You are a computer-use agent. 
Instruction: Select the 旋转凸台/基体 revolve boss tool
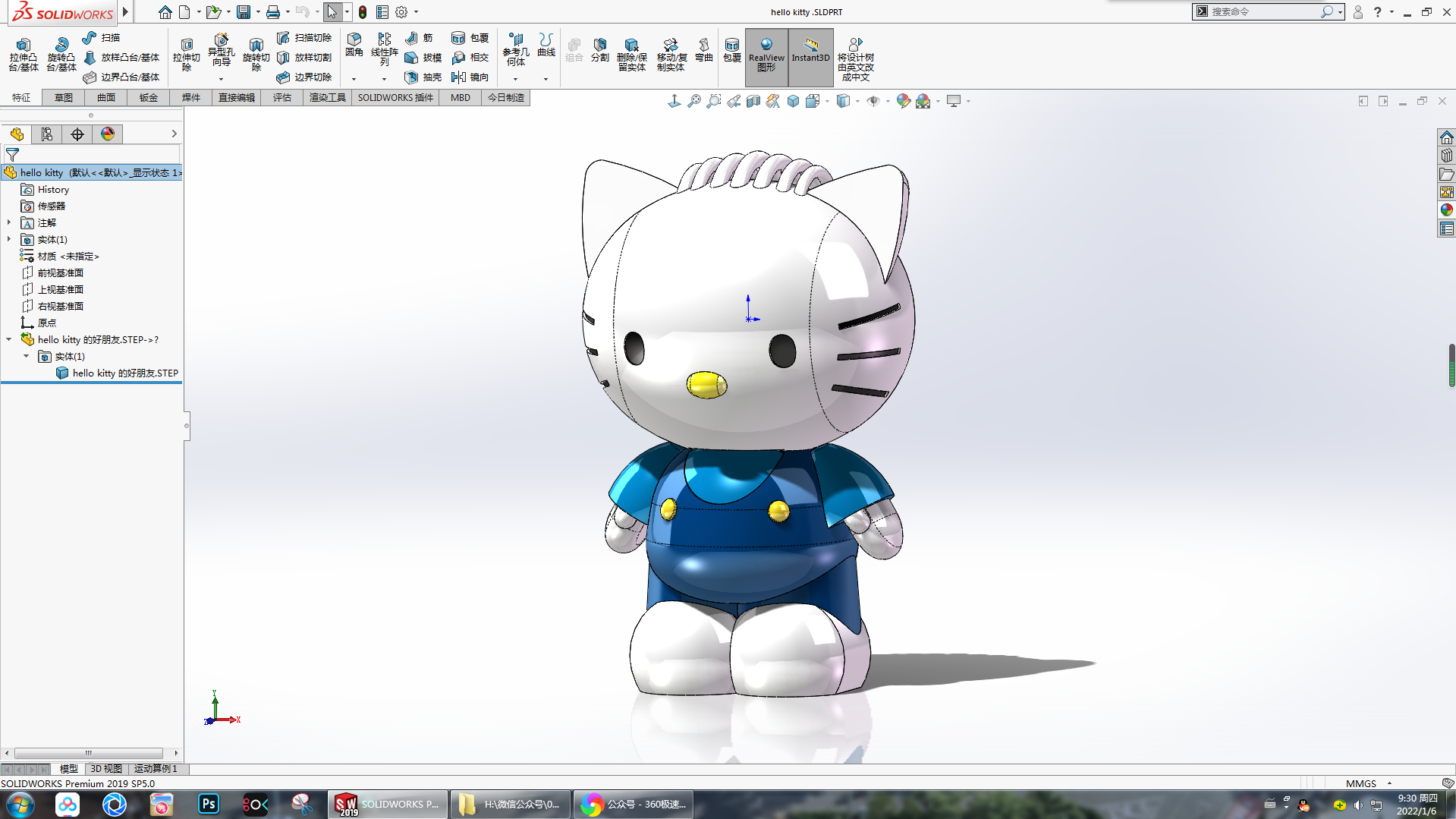61,55
